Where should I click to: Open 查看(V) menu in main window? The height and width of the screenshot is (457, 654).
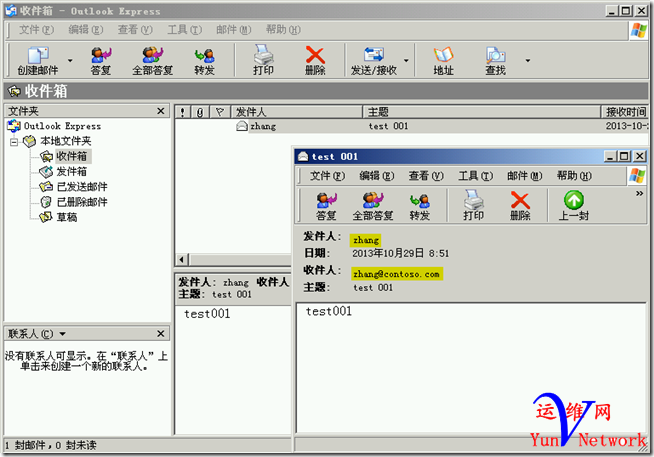coord(135,30)
